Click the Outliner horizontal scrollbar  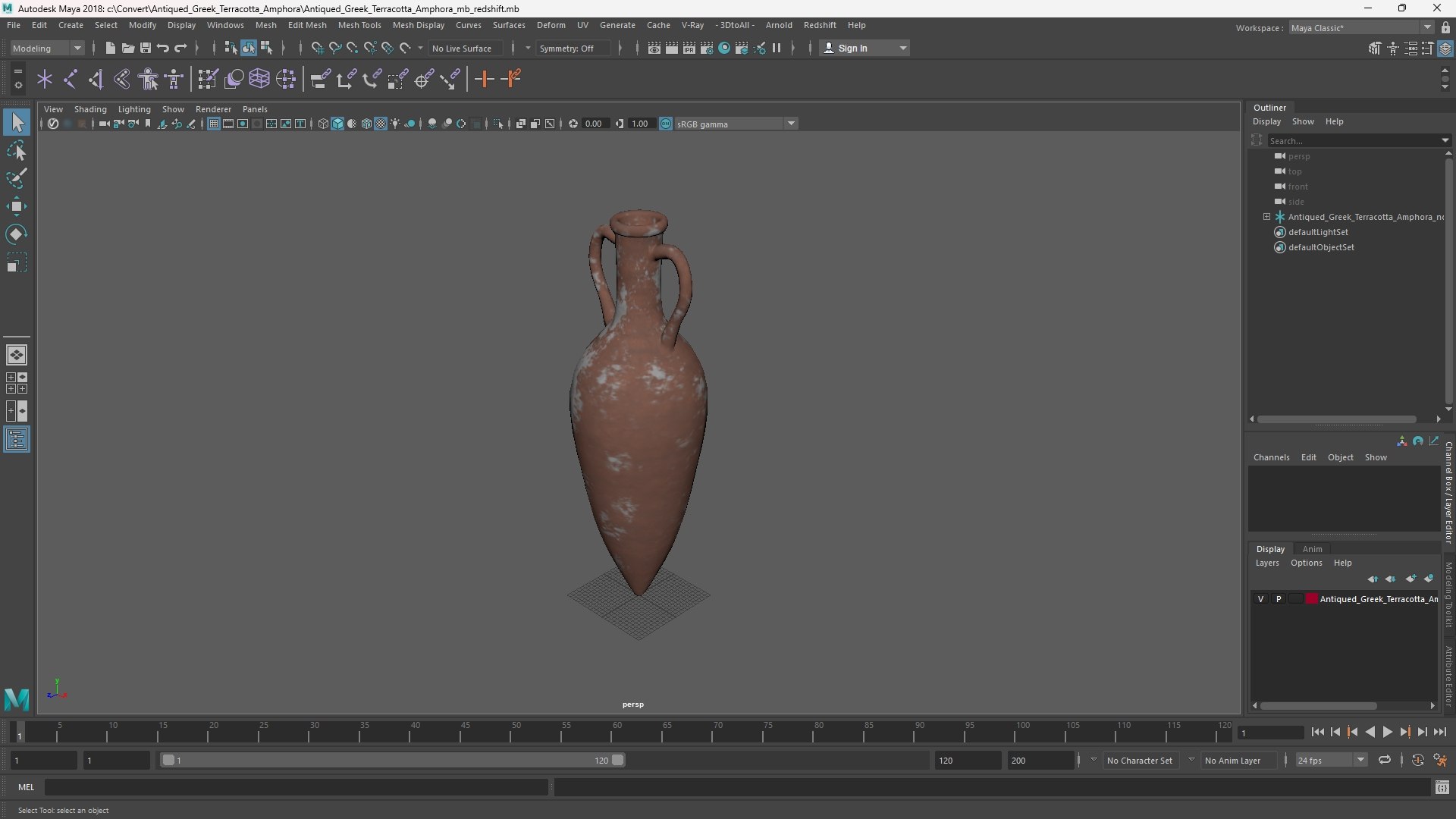click(x=1336, y=419)
